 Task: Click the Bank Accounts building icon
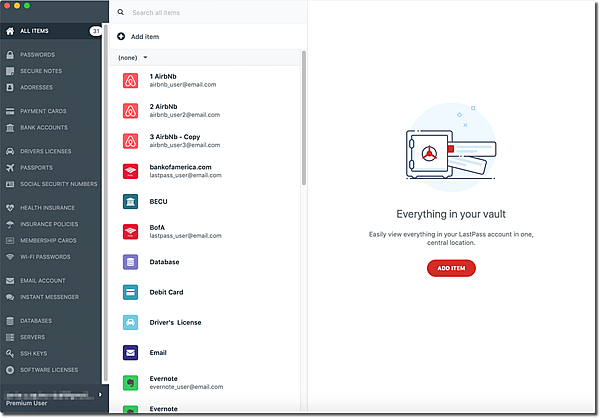[10, 128]
